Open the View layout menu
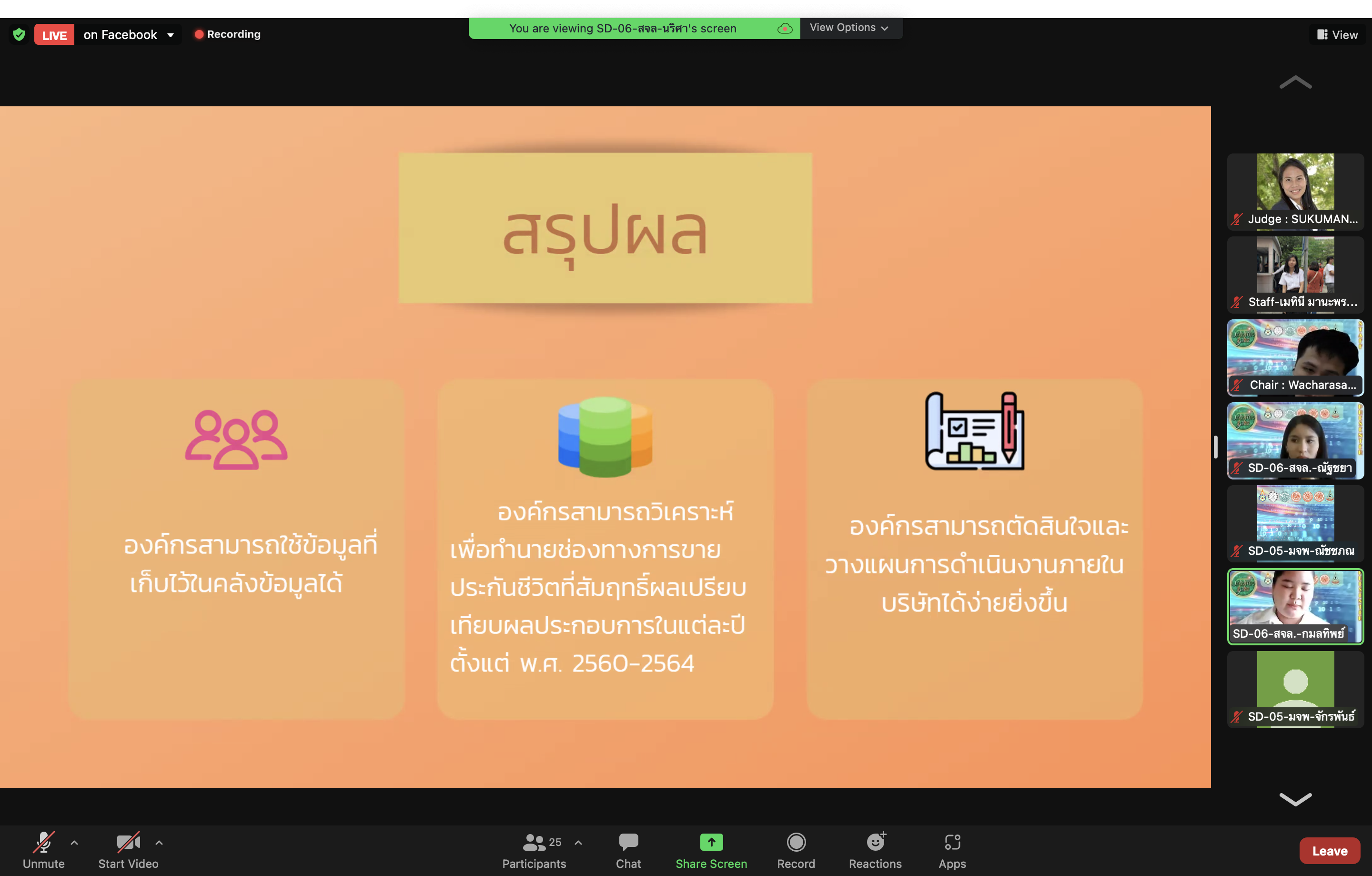Viewport: 1372px width, 876px height. [x=1337, y=35]
